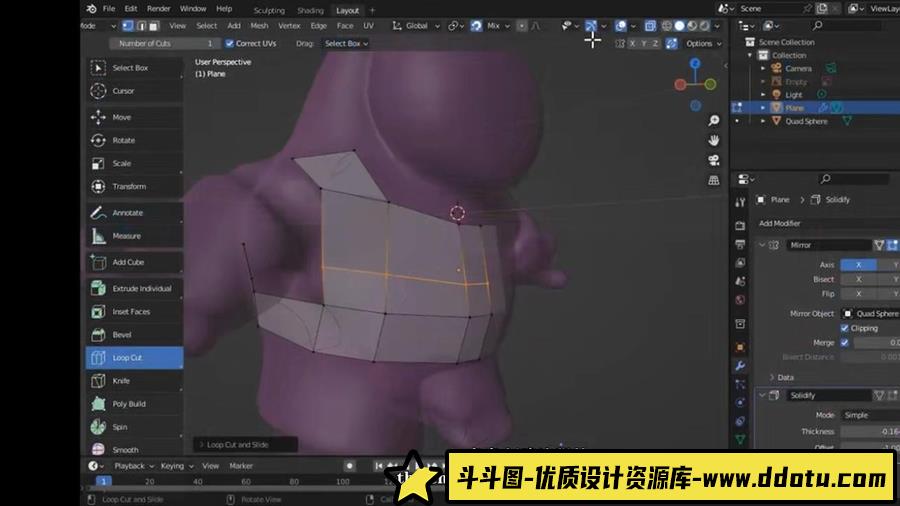Activate the Cursor tool
The width and height of the screenshot is (900, 506).
click(134, 91)
